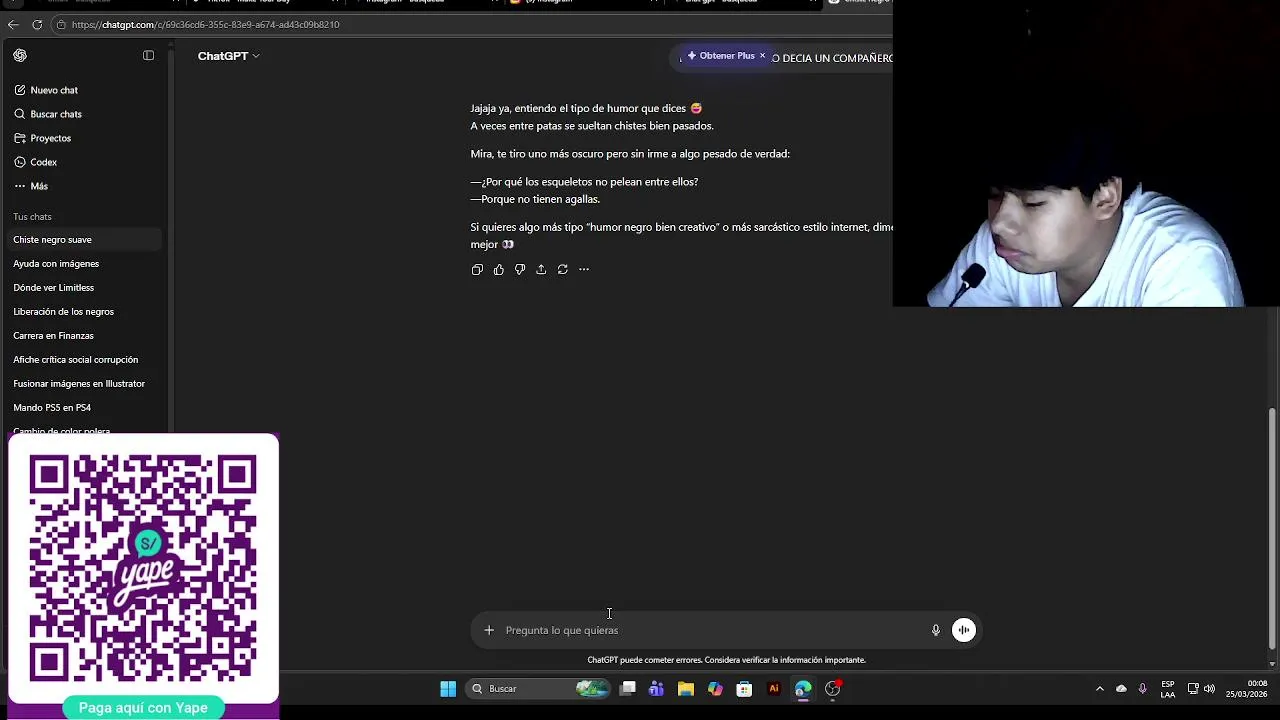Click the OneDrive cloud tray icon
Viewport: 1280px width, 720px height.
[x=1121, y=689]
